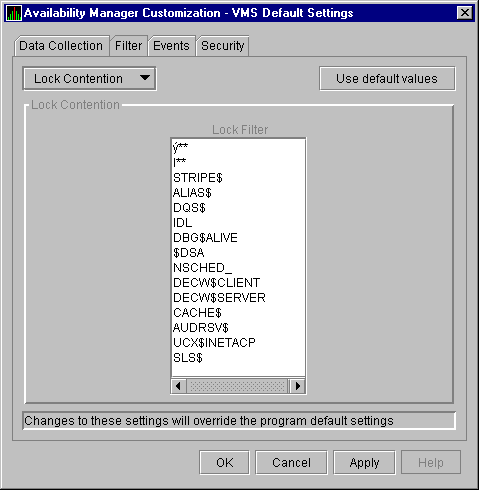Switch to the Data Collection tab
Image resolution: width=479 pixels, height=490 pixels.
coord(61,46)
